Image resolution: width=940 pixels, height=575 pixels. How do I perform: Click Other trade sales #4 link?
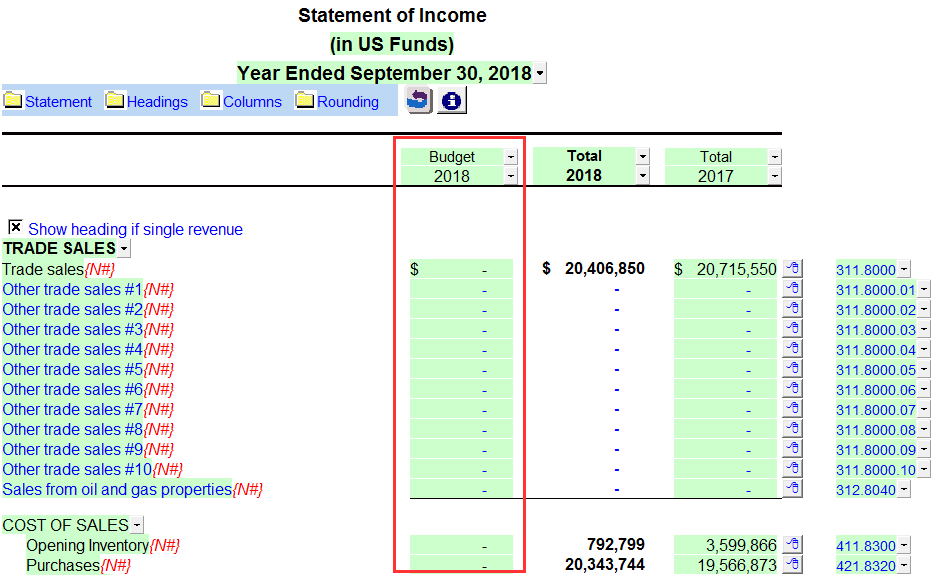point(72,350)
